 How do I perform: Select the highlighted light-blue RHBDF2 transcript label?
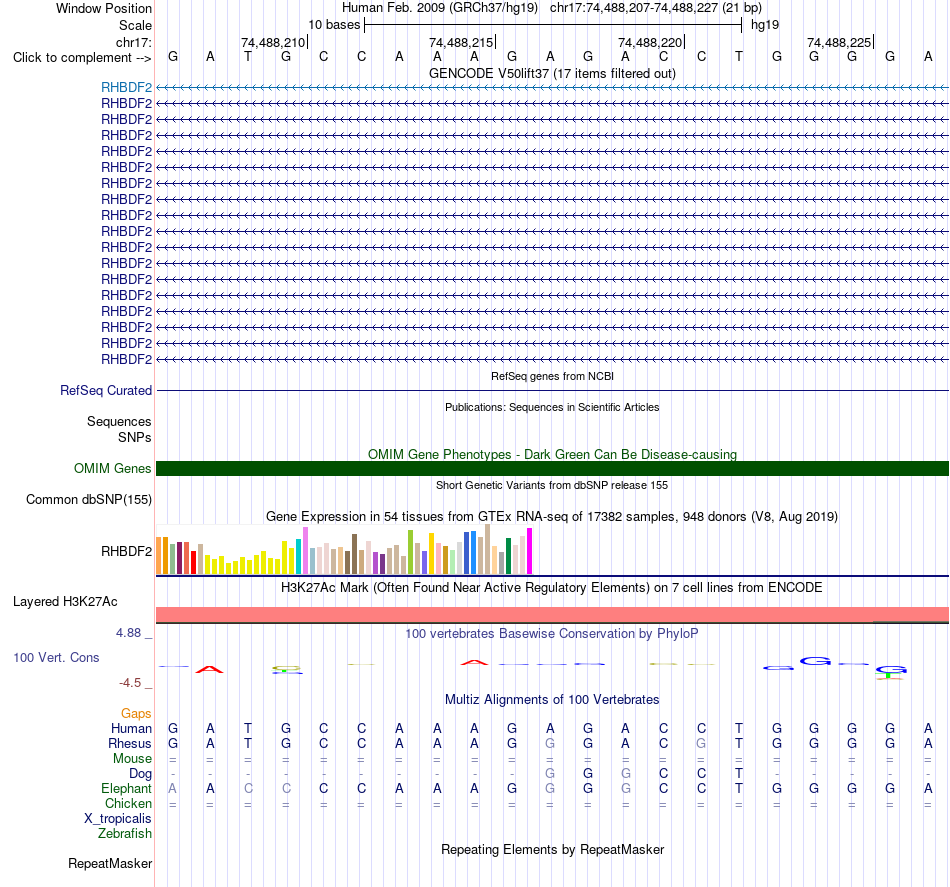coord(126,87)
